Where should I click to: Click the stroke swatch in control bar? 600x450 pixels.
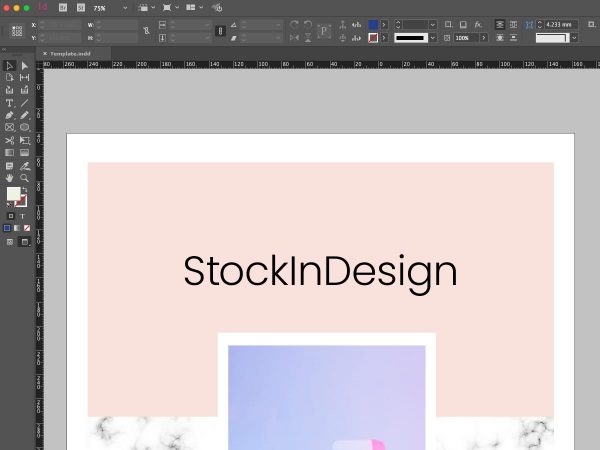(x=373, y=38)
